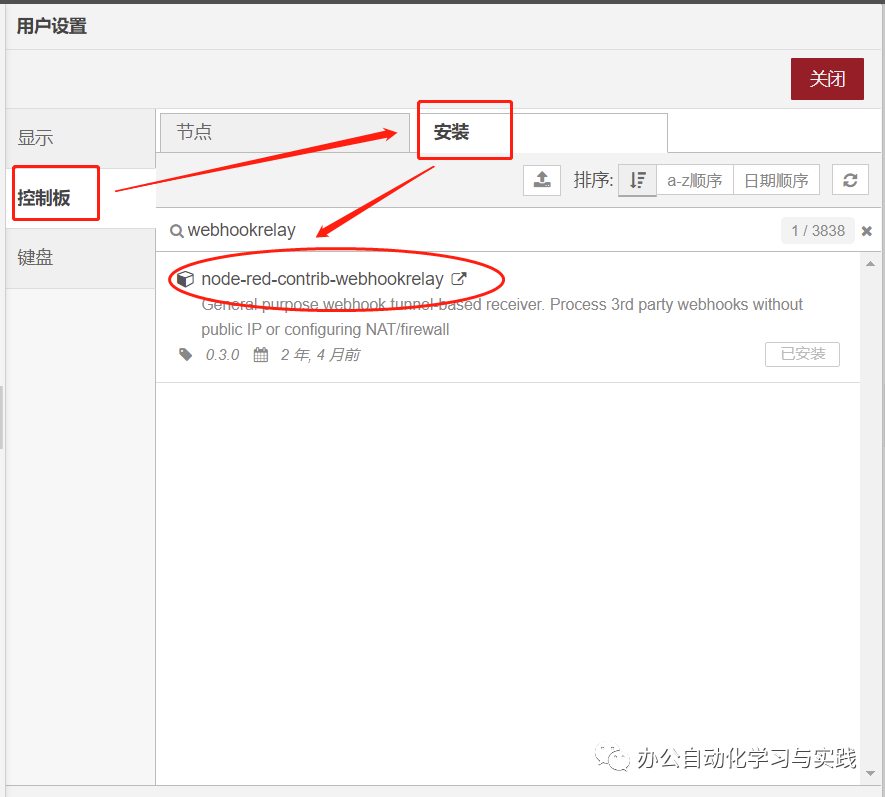Click the 2 年, 4 月前 date text
Screen dimensions: 885x797
[x=320, y=355]
